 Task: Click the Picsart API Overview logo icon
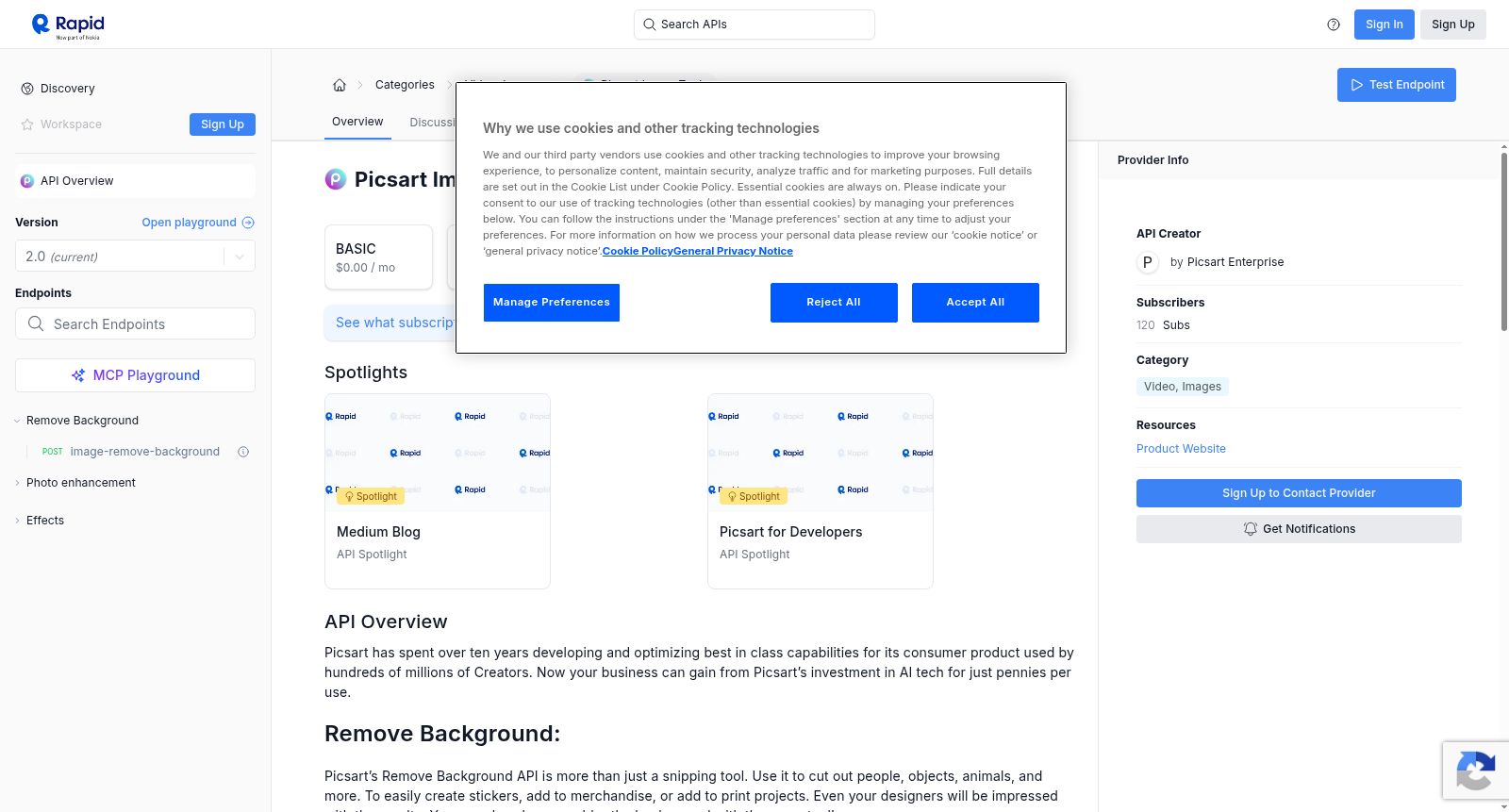27,181
